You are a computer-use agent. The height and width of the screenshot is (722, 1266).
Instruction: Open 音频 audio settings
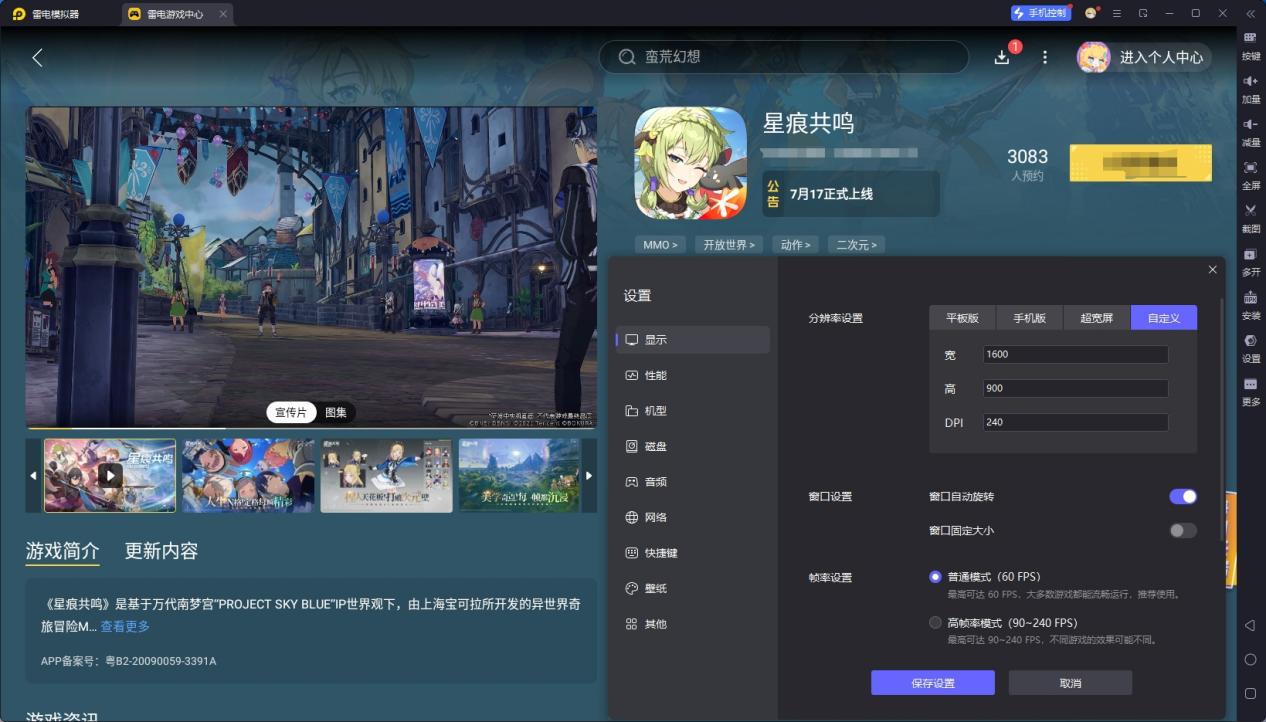(x=693, y=482)
